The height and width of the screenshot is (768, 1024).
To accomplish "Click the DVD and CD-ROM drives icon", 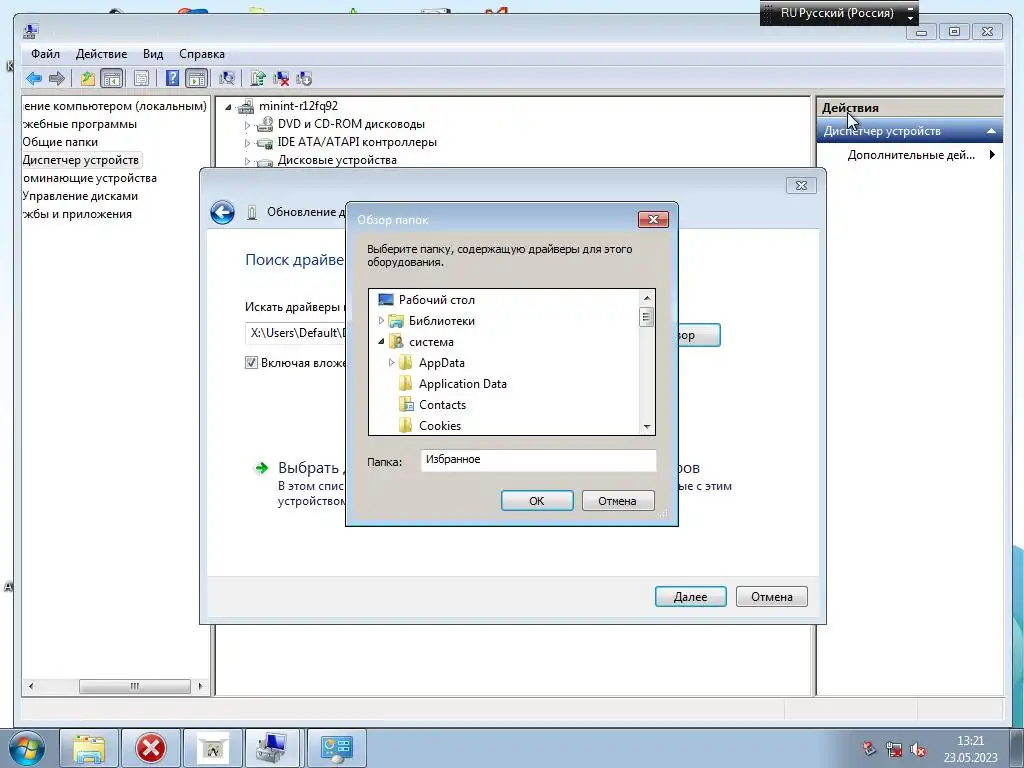I will coord(264,123).
